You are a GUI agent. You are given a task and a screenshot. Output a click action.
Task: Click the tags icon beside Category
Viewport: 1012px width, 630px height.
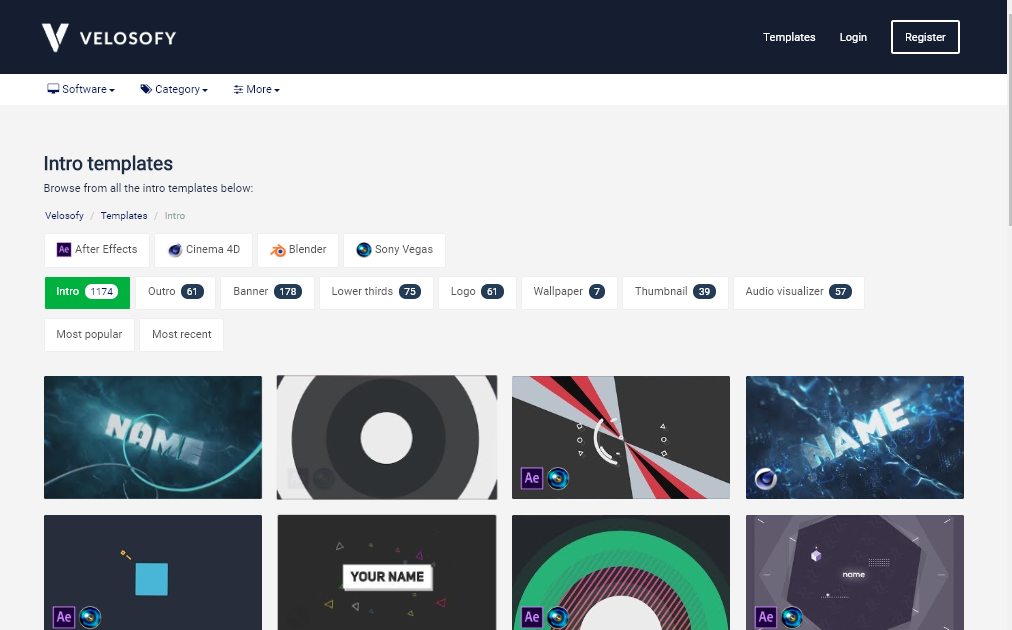[147, 89]
